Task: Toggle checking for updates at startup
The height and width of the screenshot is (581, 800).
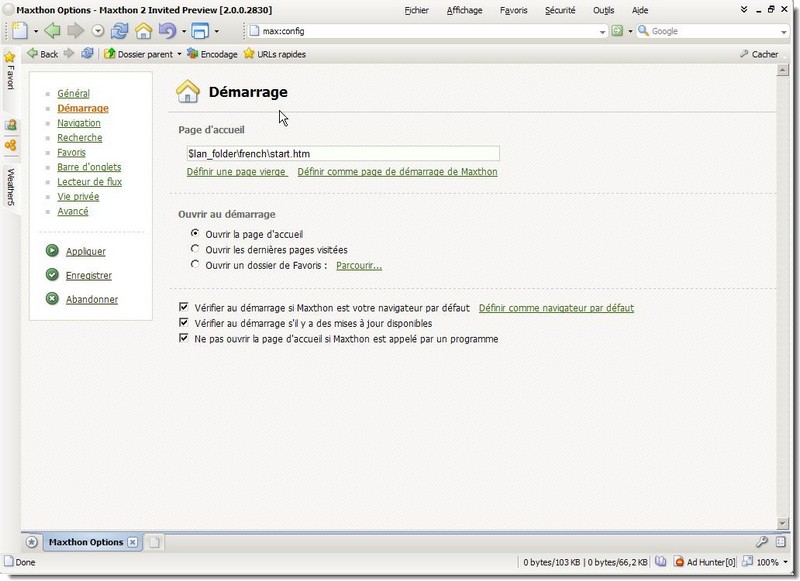Action: click(184, 322)
